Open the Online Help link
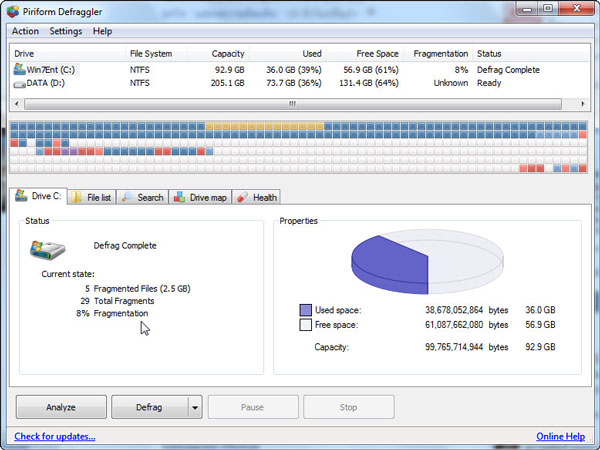 click(x=560, y=436)
